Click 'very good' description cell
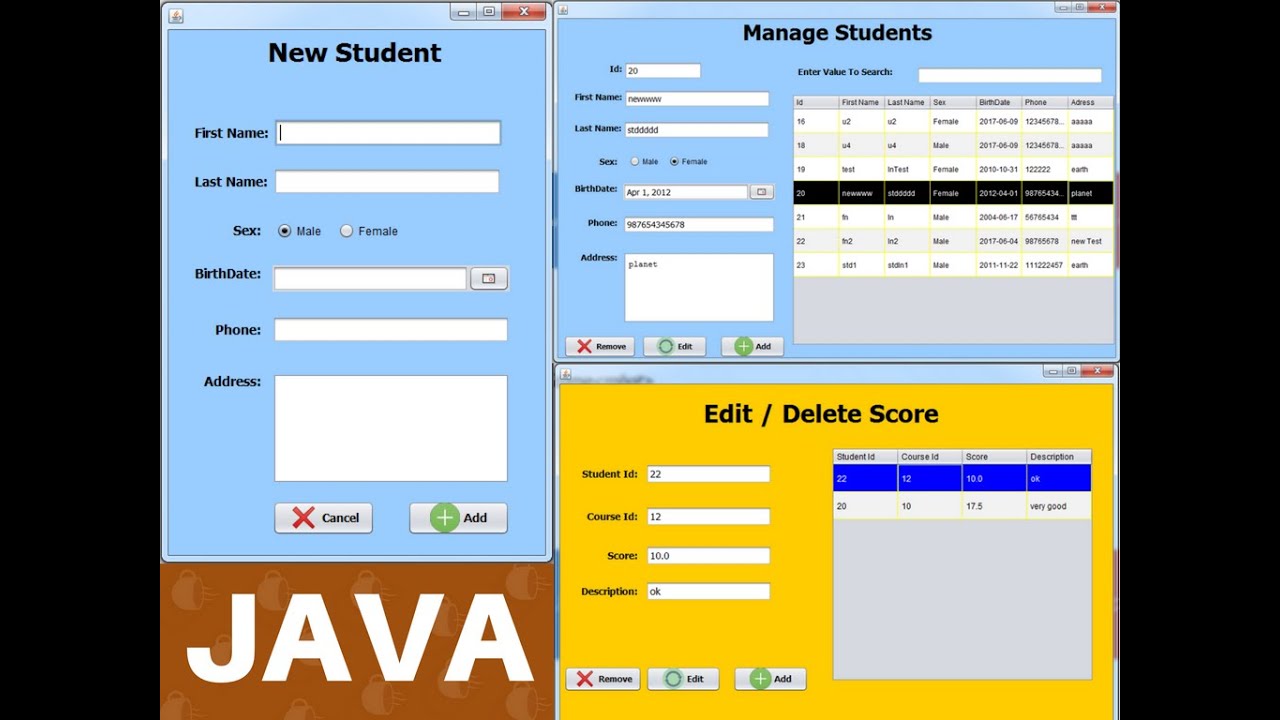Viewport: 1280px width, 720px height. click(x=1059, y=506)
